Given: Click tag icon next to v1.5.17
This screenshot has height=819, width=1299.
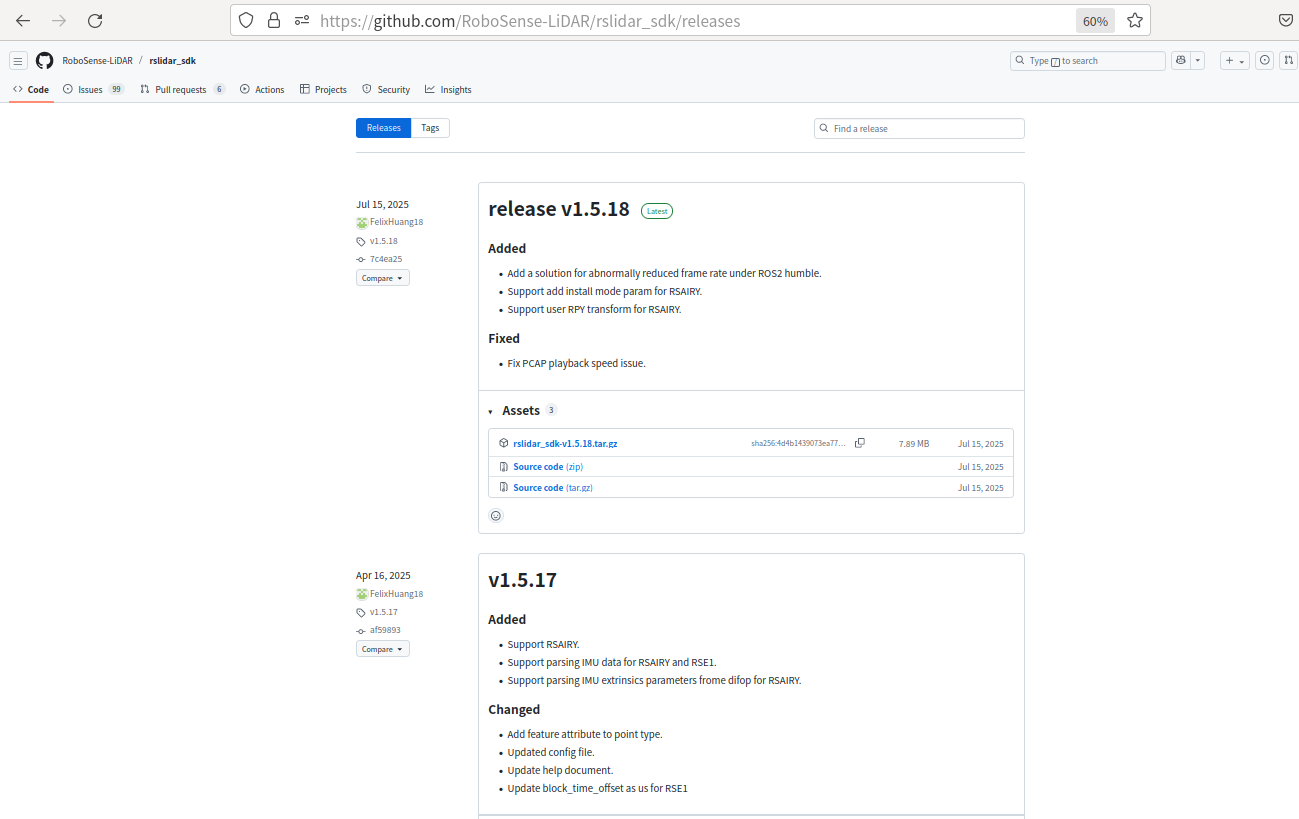Looking at the screenshot, I should pyautogui.click(x=361, y=612).
